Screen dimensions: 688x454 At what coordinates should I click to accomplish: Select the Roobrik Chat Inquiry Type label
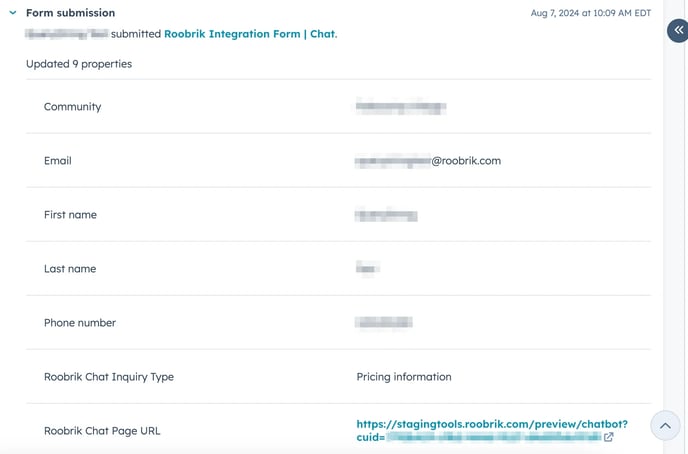point(109,377)
